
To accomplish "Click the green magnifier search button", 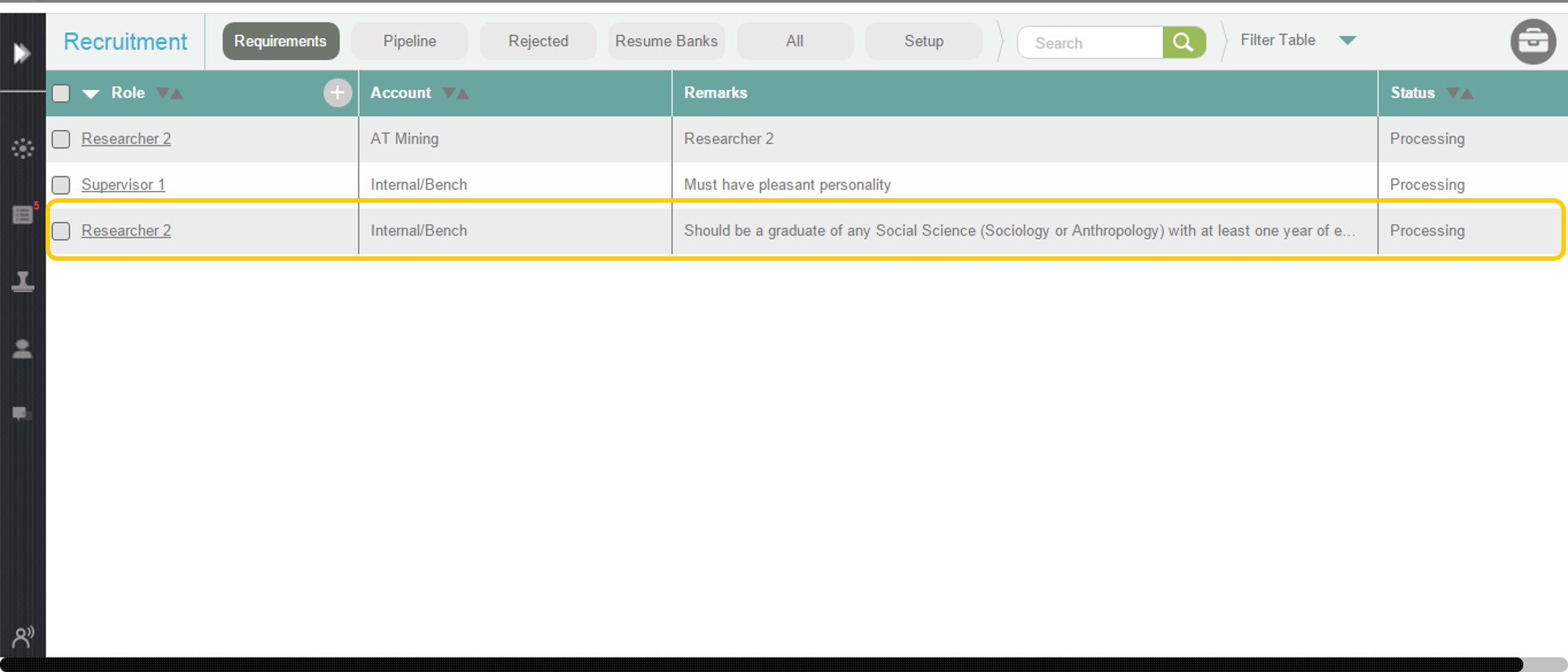I will tap(1184, 43).
